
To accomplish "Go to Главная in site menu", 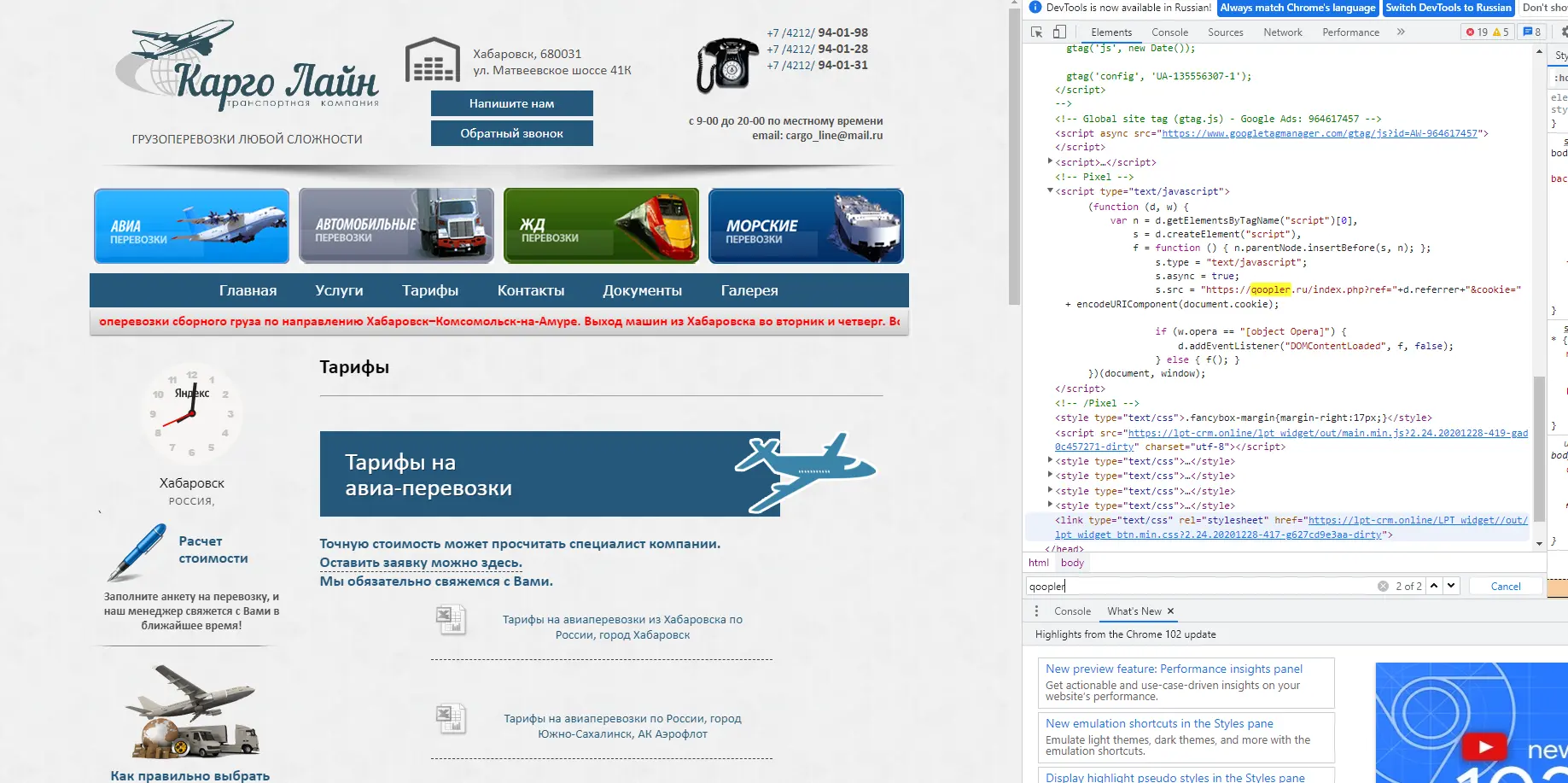I will point(248,290).
